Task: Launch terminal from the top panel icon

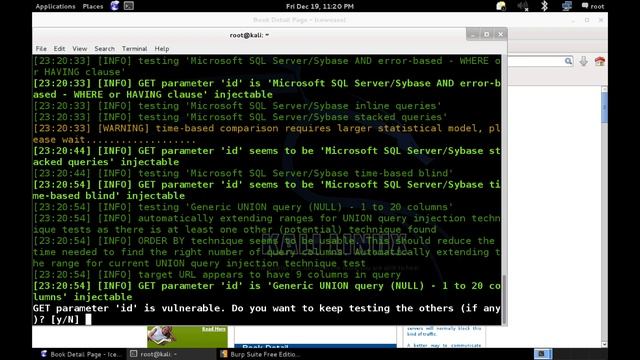Action: coord(129,6)
